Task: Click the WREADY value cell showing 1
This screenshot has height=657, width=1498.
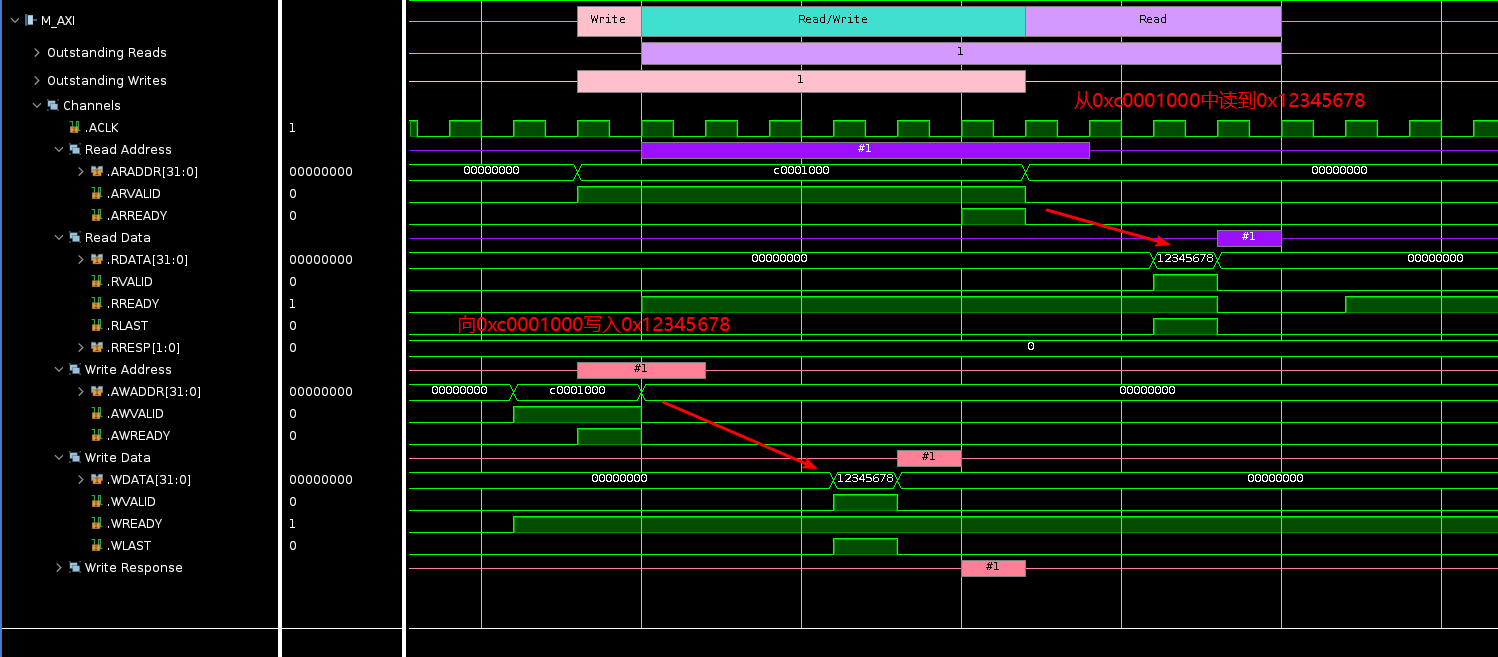Action: 292,523
